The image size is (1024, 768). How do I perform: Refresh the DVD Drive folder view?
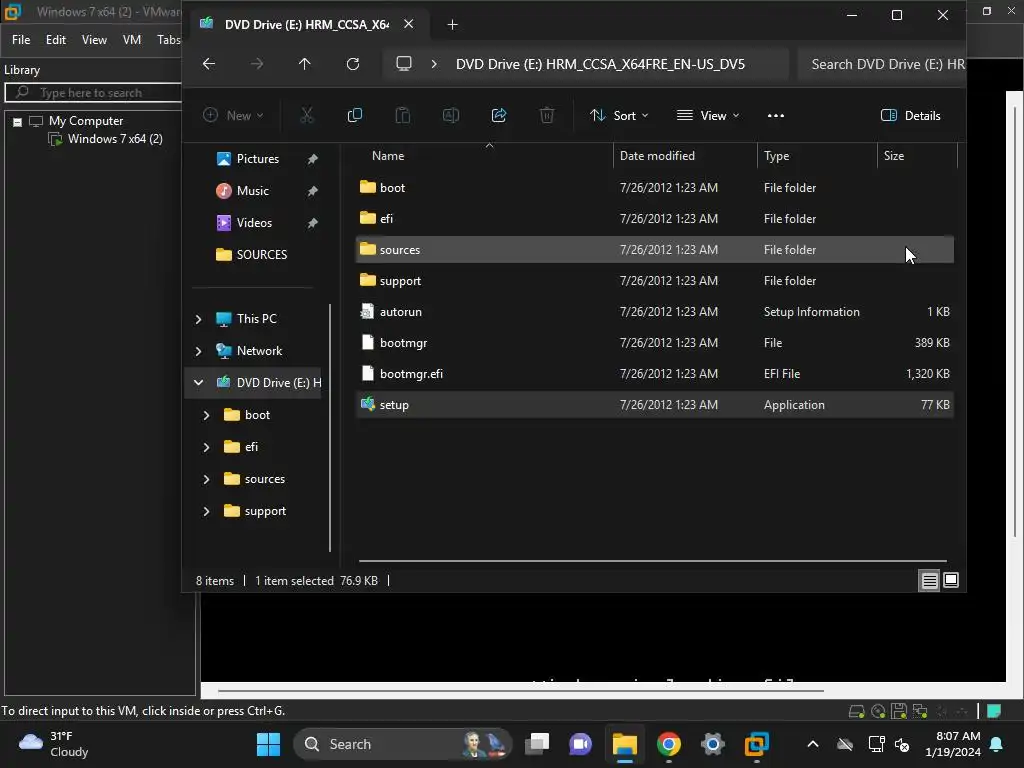pos(353,63)
